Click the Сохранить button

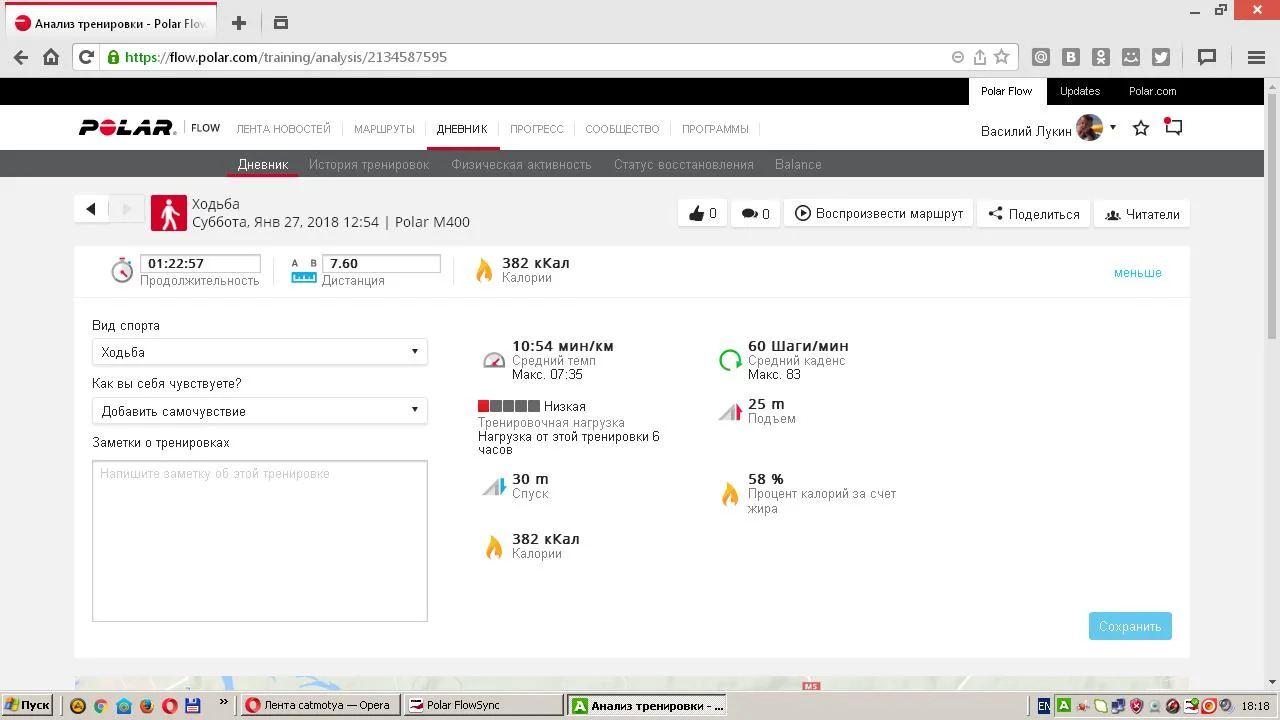click(x=1130, y=626)
